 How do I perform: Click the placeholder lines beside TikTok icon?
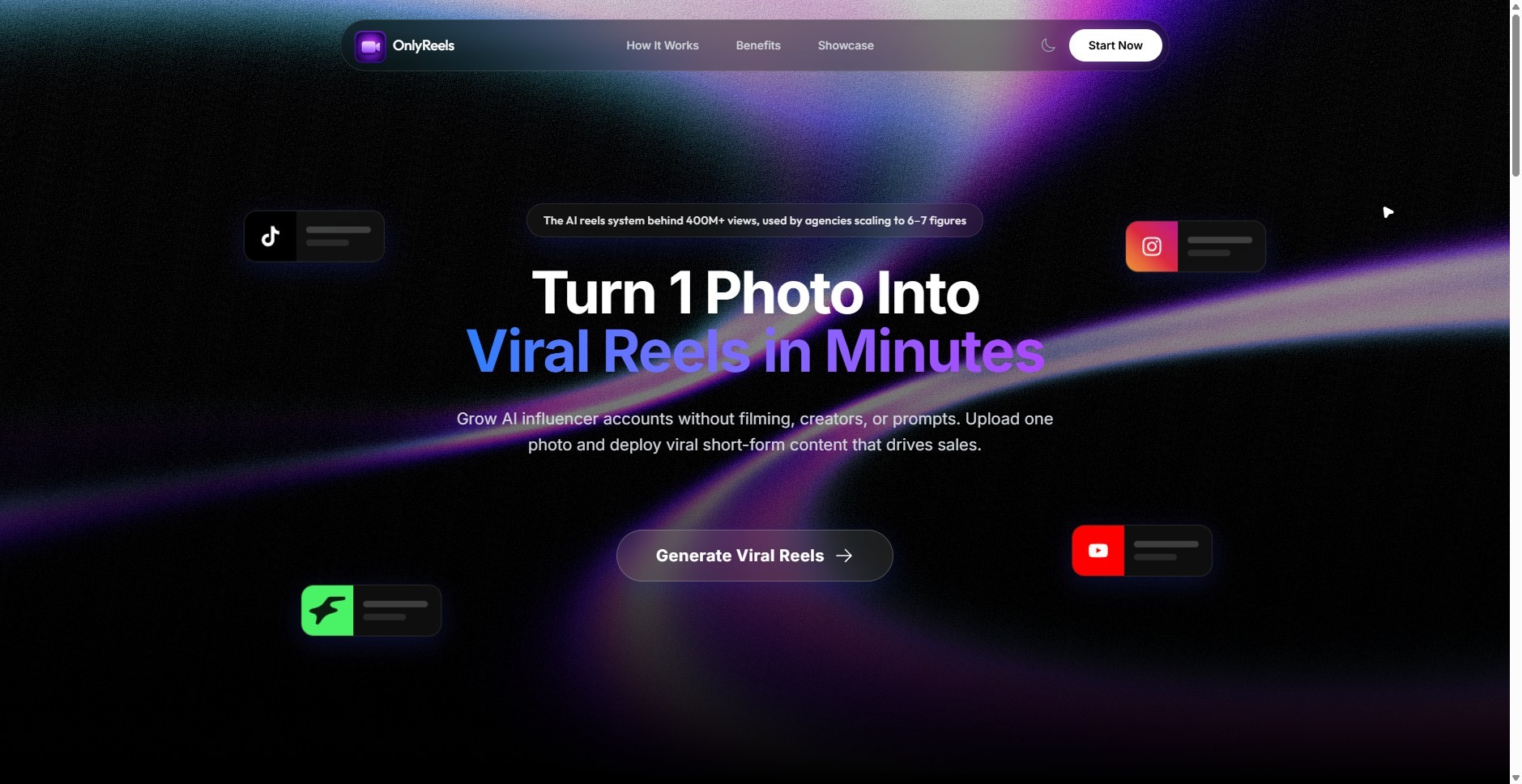pos(339,236)
